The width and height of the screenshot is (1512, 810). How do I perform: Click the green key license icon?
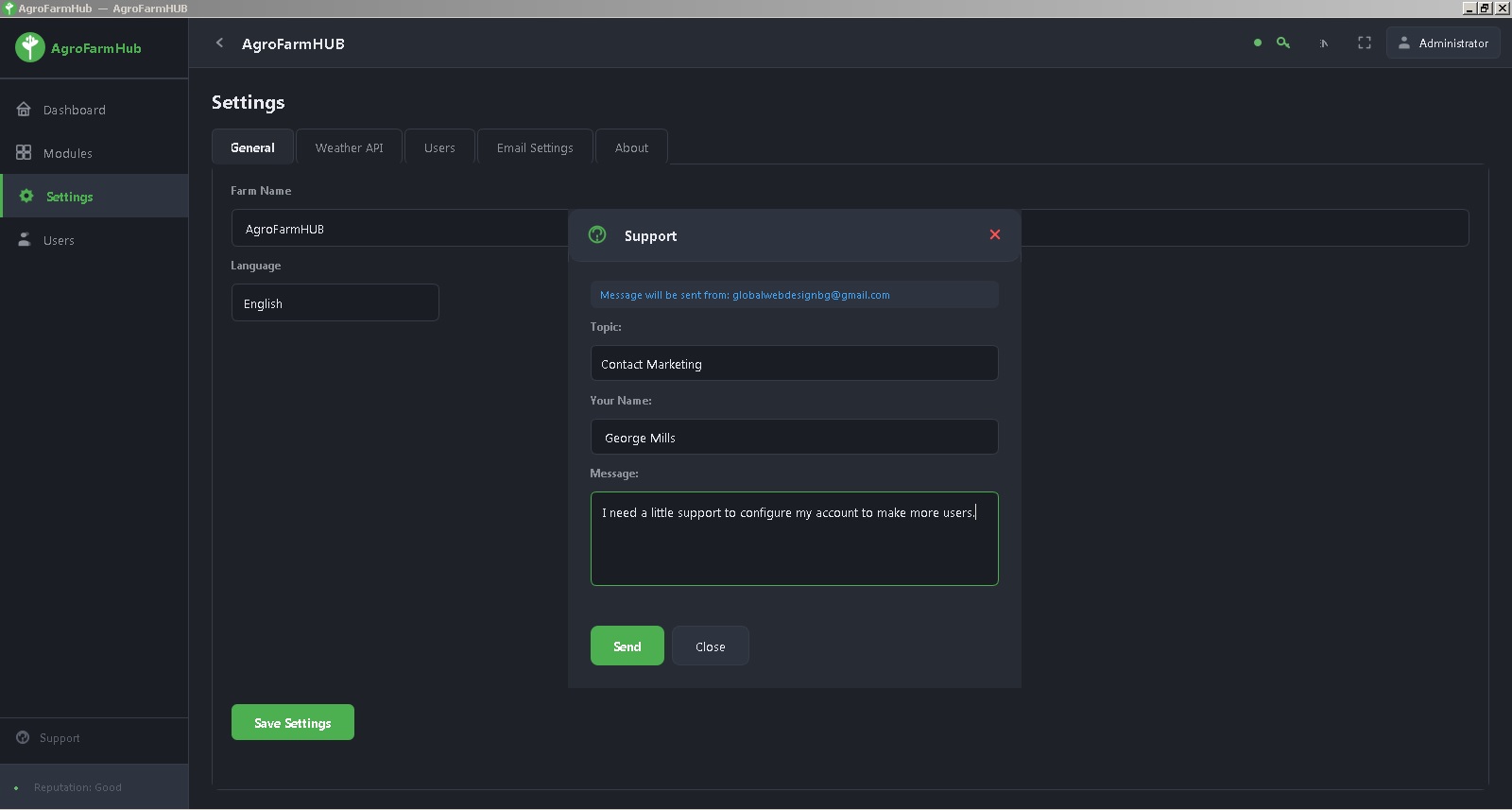pyautogui.click(x=1283, y=43)
